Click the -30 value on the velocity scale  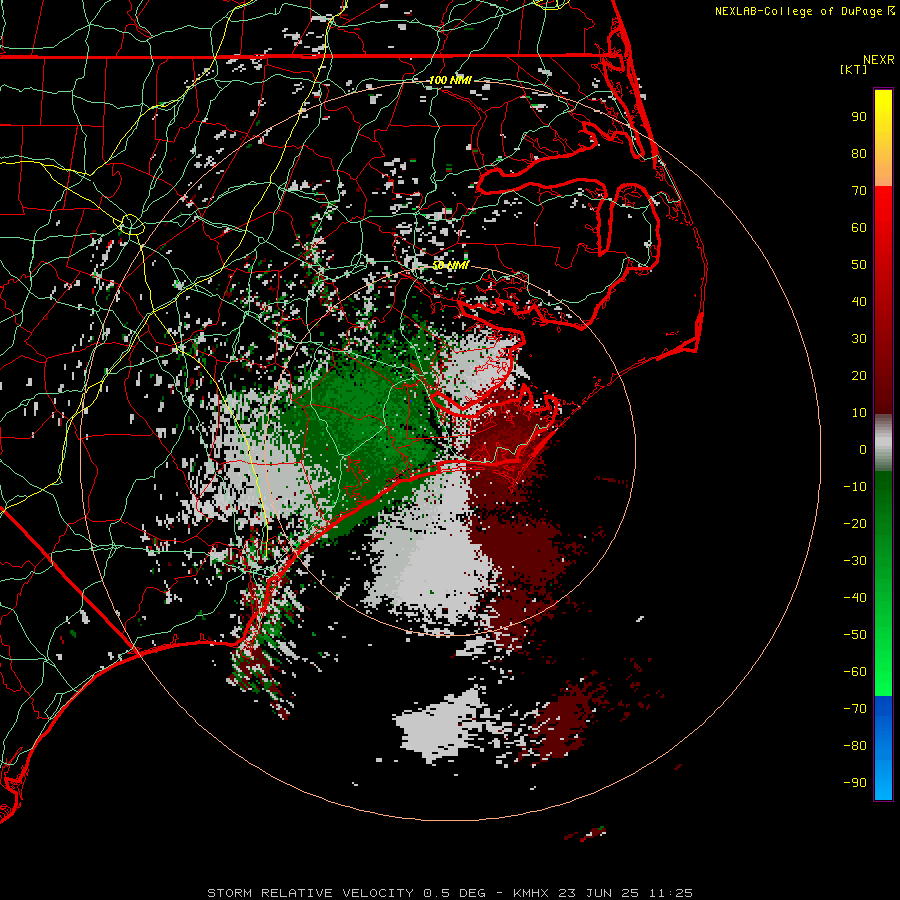tap(855, 561)
